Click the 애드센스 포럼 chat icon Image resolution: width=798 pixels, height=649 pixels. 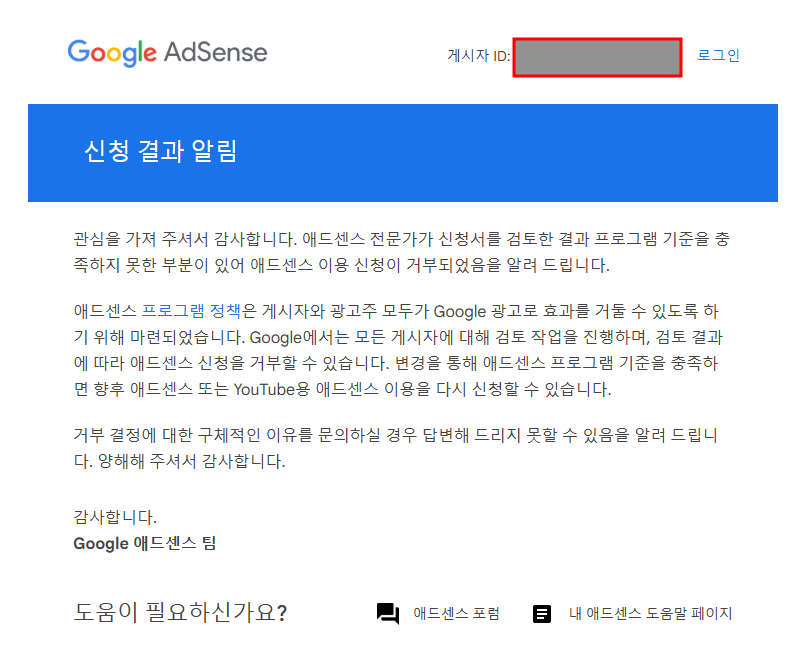(388, 613)
